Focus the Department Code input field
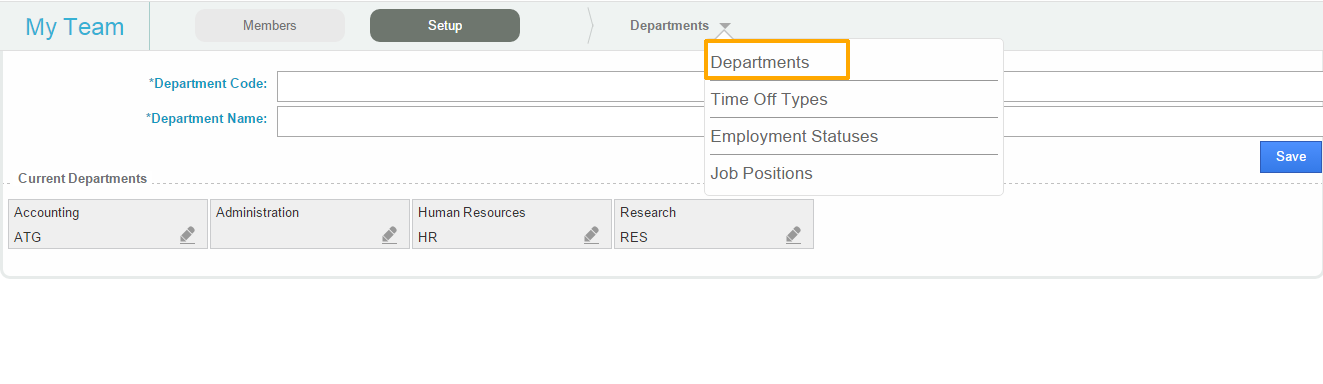The height and width of the screenshot is (384, 1323). (x=800, y=86)
